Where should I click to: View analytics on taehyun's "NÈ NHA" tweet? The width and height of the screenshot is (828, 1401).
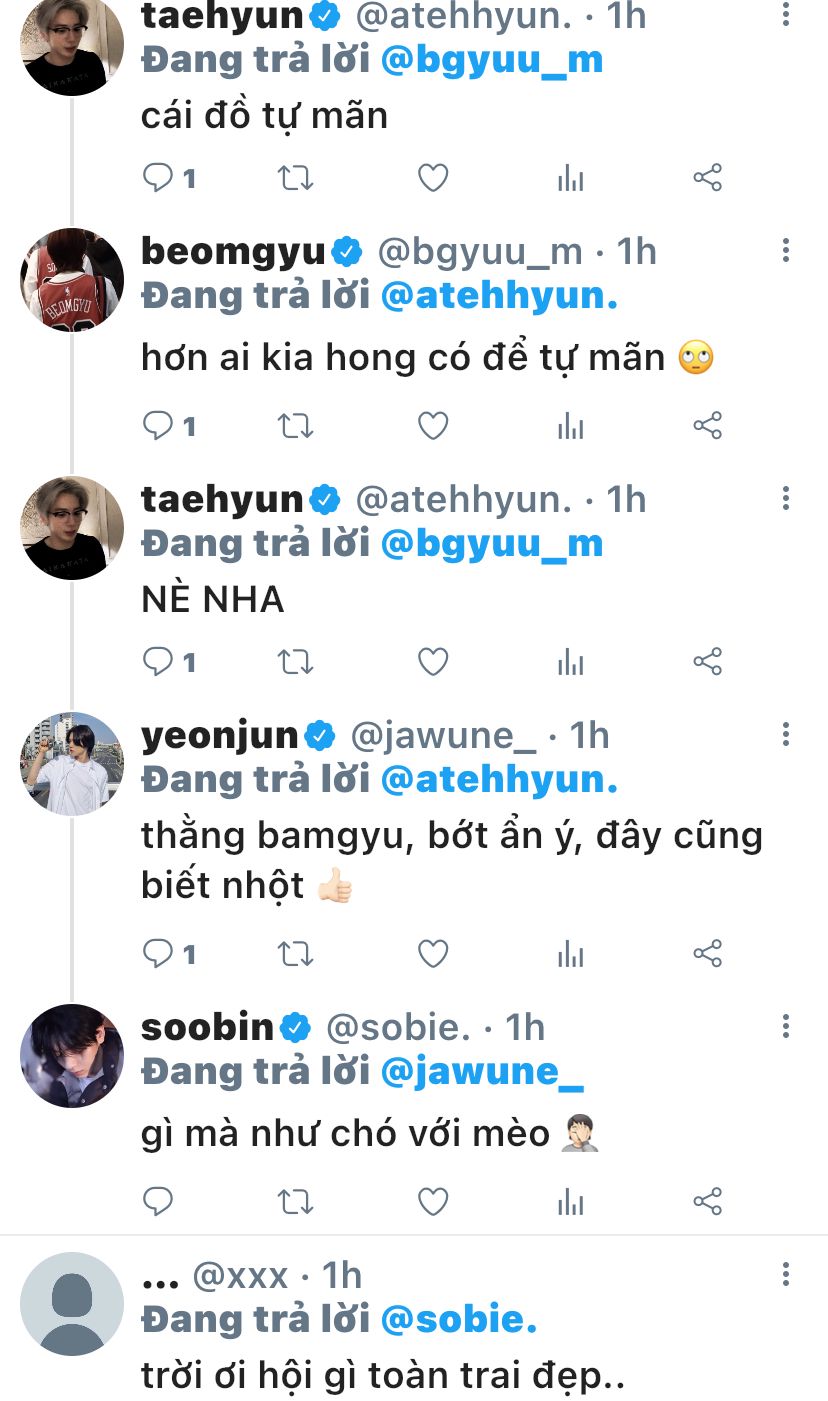point(570,662)
